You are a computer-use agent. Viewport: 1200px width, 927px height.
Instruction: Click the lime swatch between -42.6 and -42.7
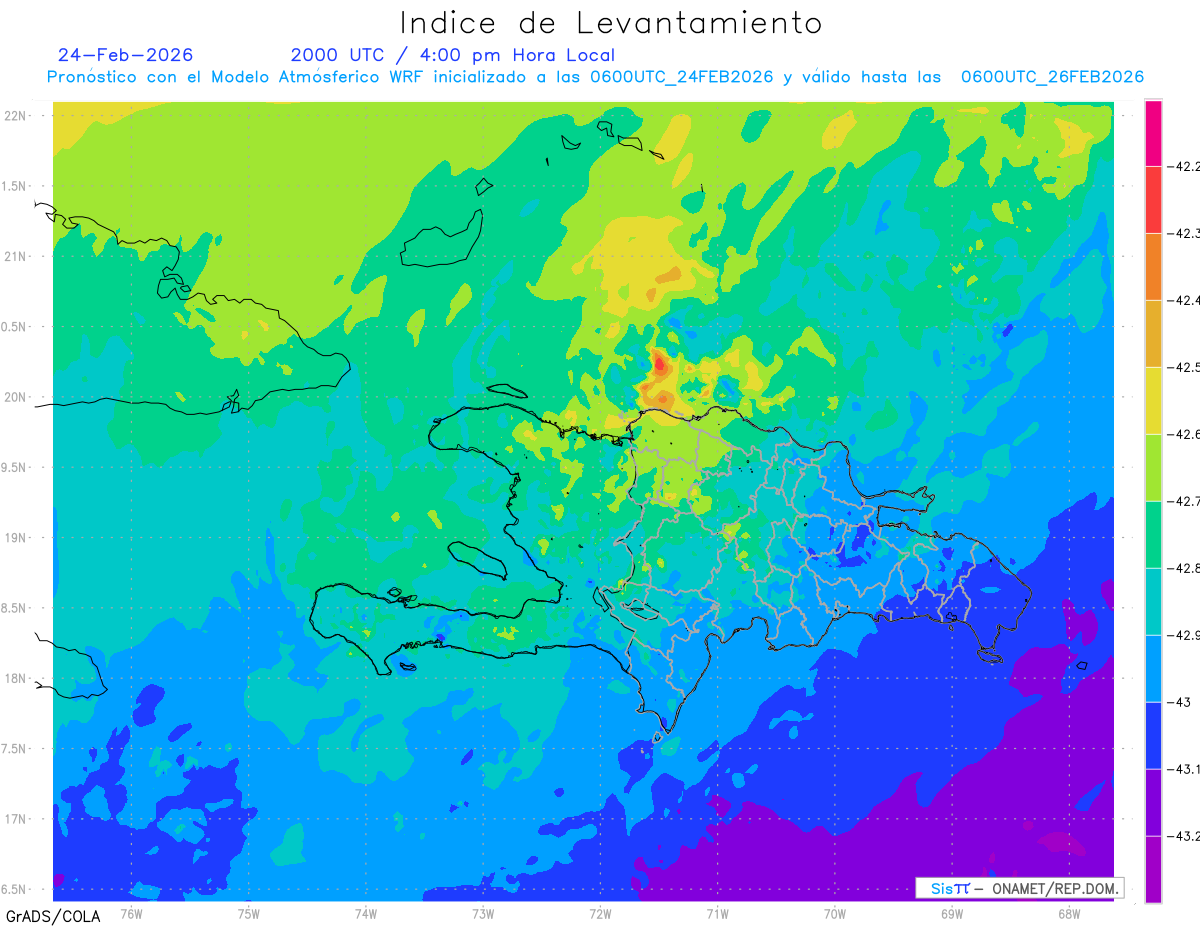(x=1153, y=467)
